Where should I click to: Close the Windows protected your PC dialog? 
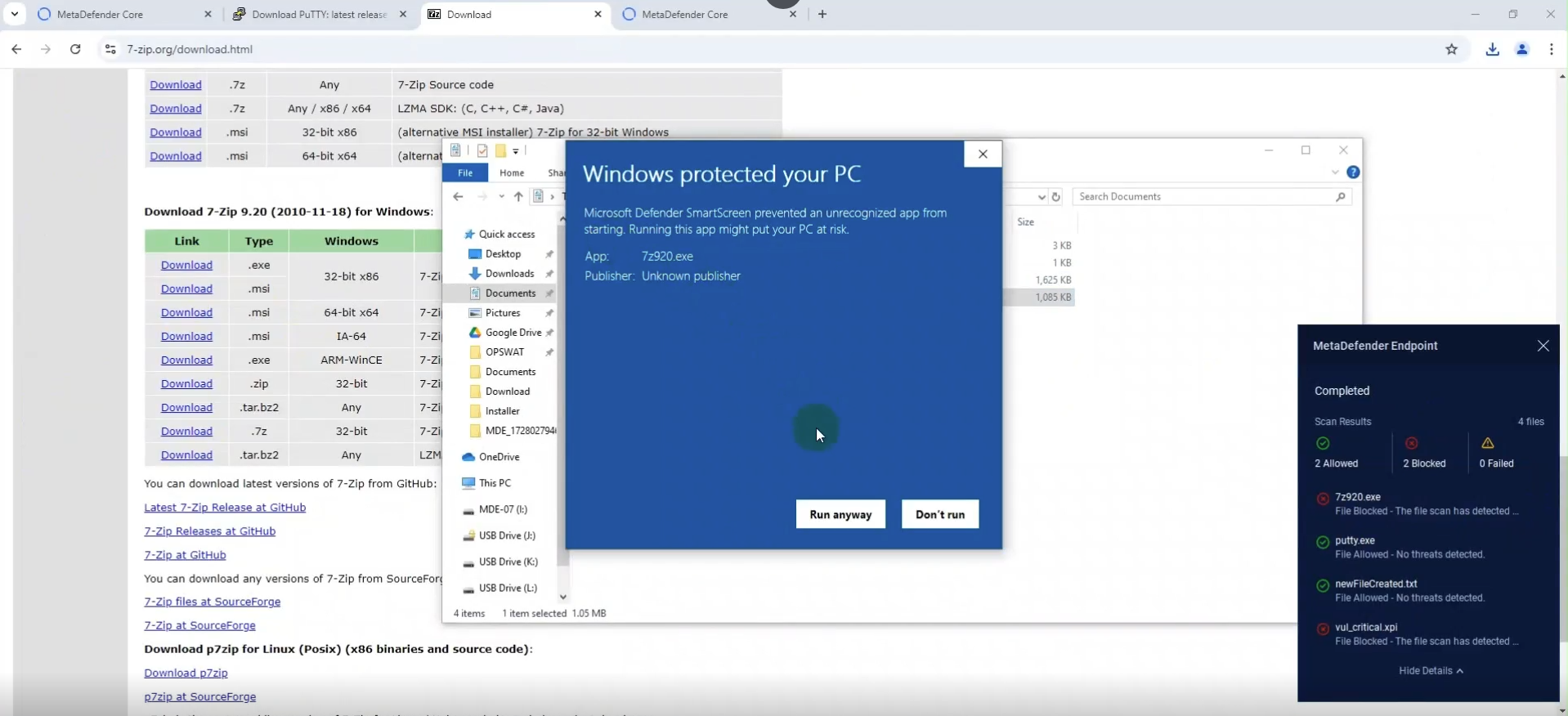983,154
